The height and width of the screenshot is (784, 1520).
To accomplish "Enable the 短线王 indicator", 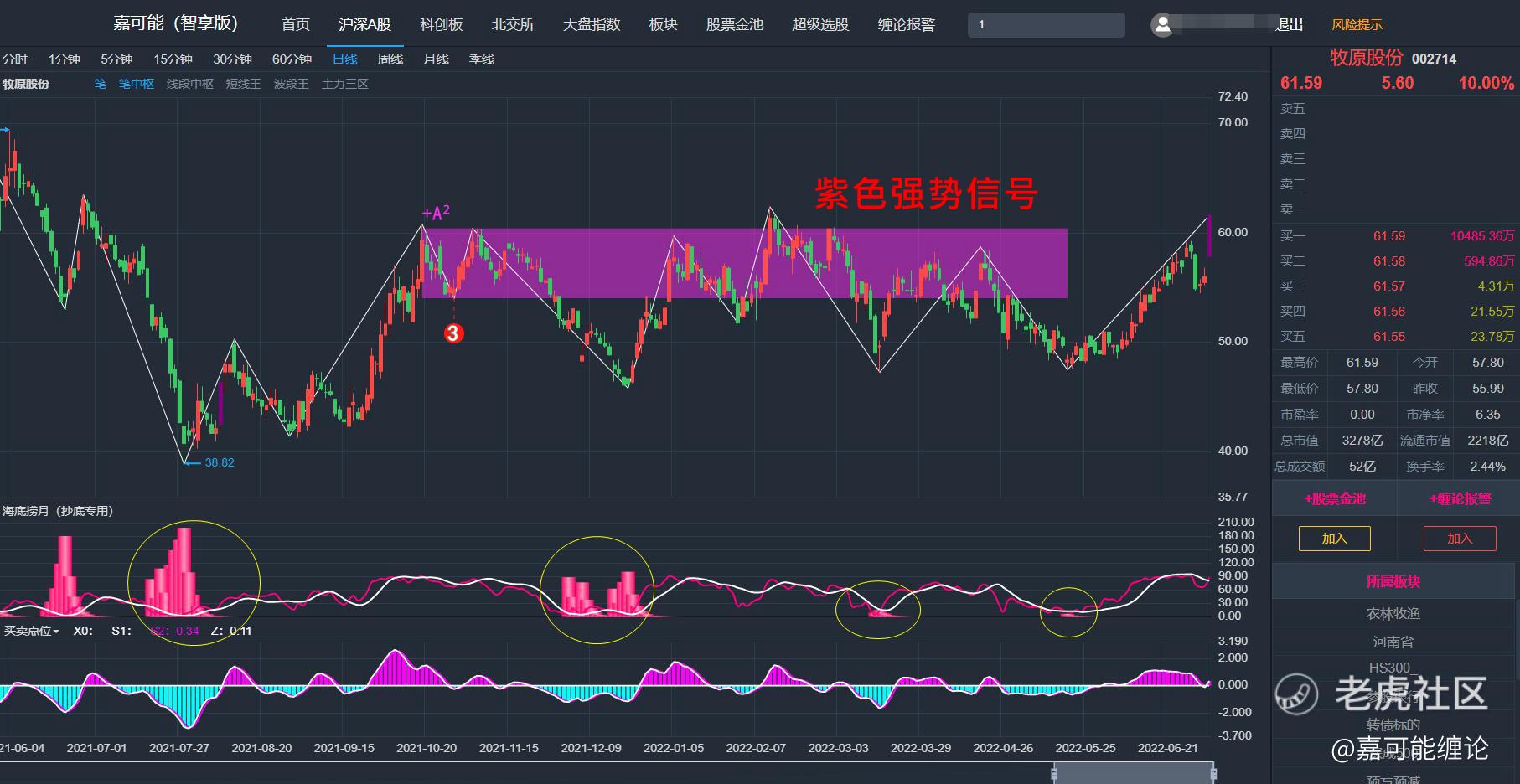I will pos(244,84).
